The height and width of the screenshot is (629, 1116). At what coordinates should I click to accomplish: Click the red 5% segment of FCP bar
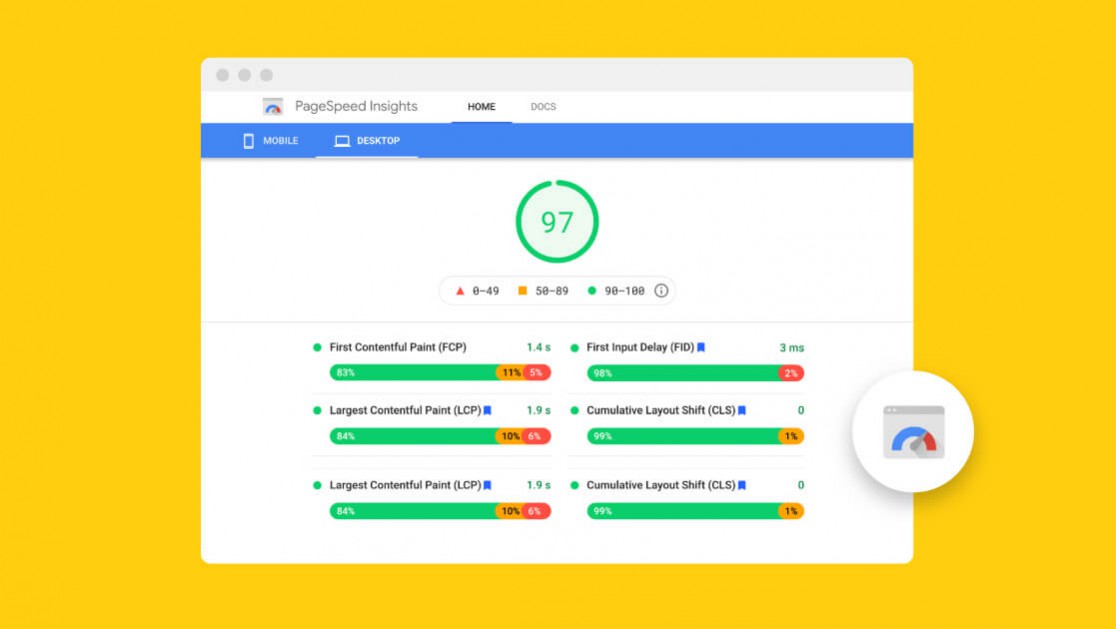537,372
